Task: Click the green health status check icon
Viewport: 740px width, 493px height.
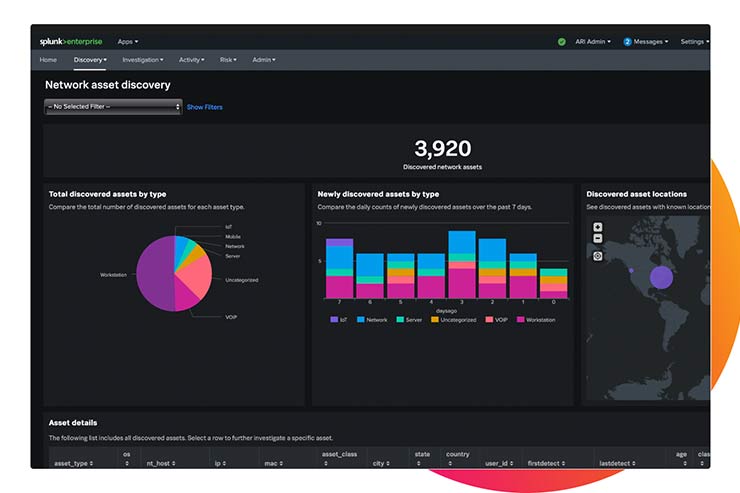Action: tap(562, 42)
